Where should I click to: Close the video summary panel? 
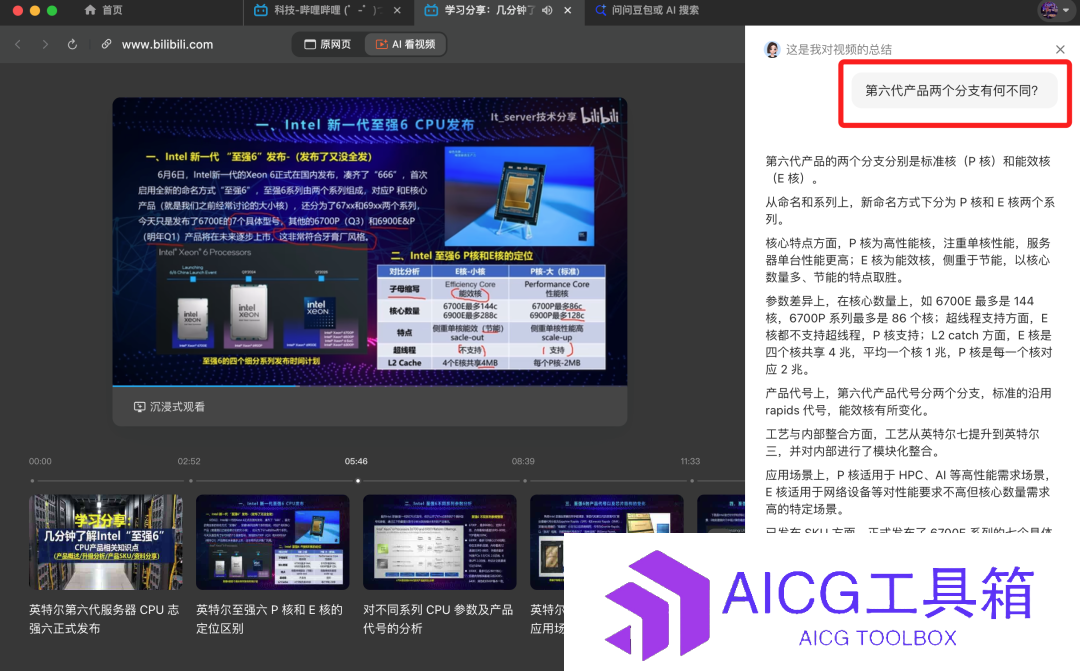click(1060, 50)
